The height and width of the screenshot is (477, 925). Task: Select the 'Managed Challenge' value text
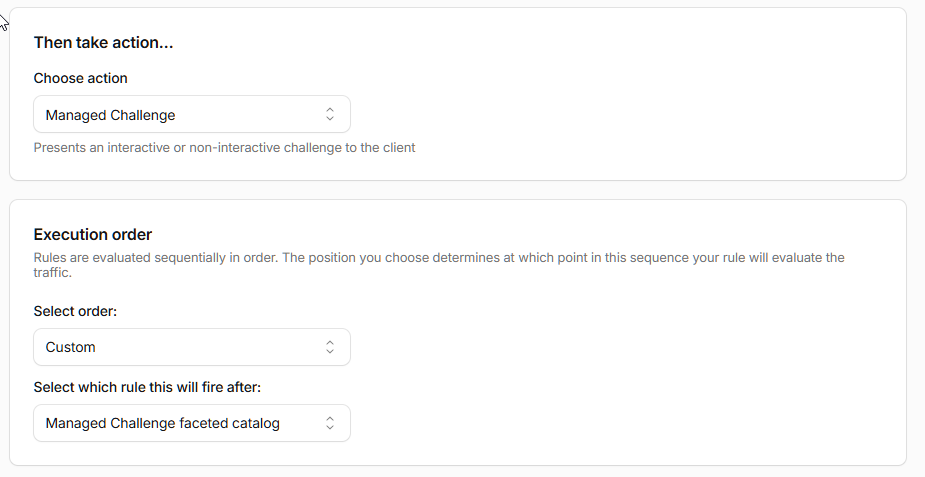coord(110,115)
